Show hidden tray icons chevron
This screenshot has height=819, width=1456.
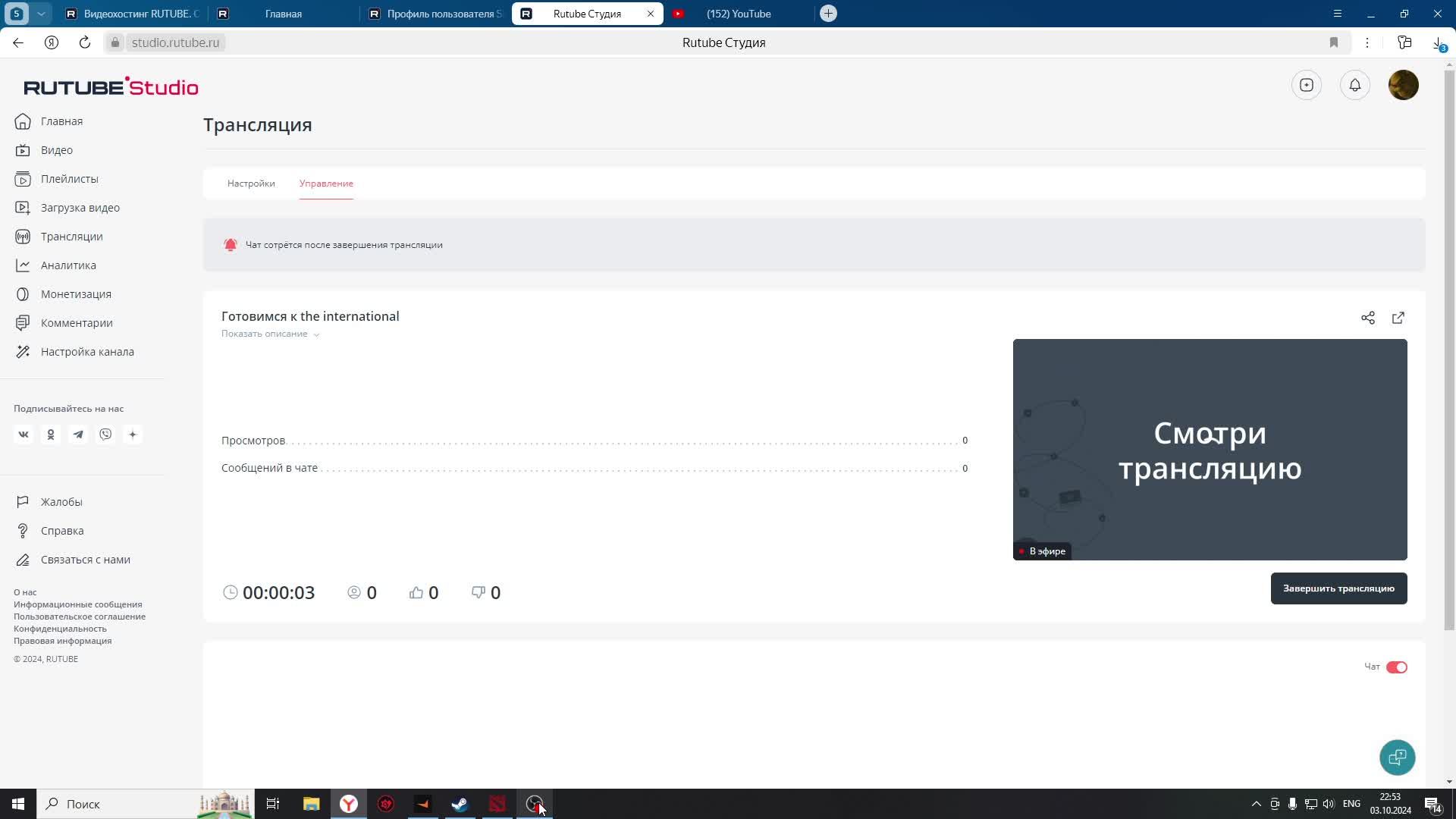(x=1256, y=804)
